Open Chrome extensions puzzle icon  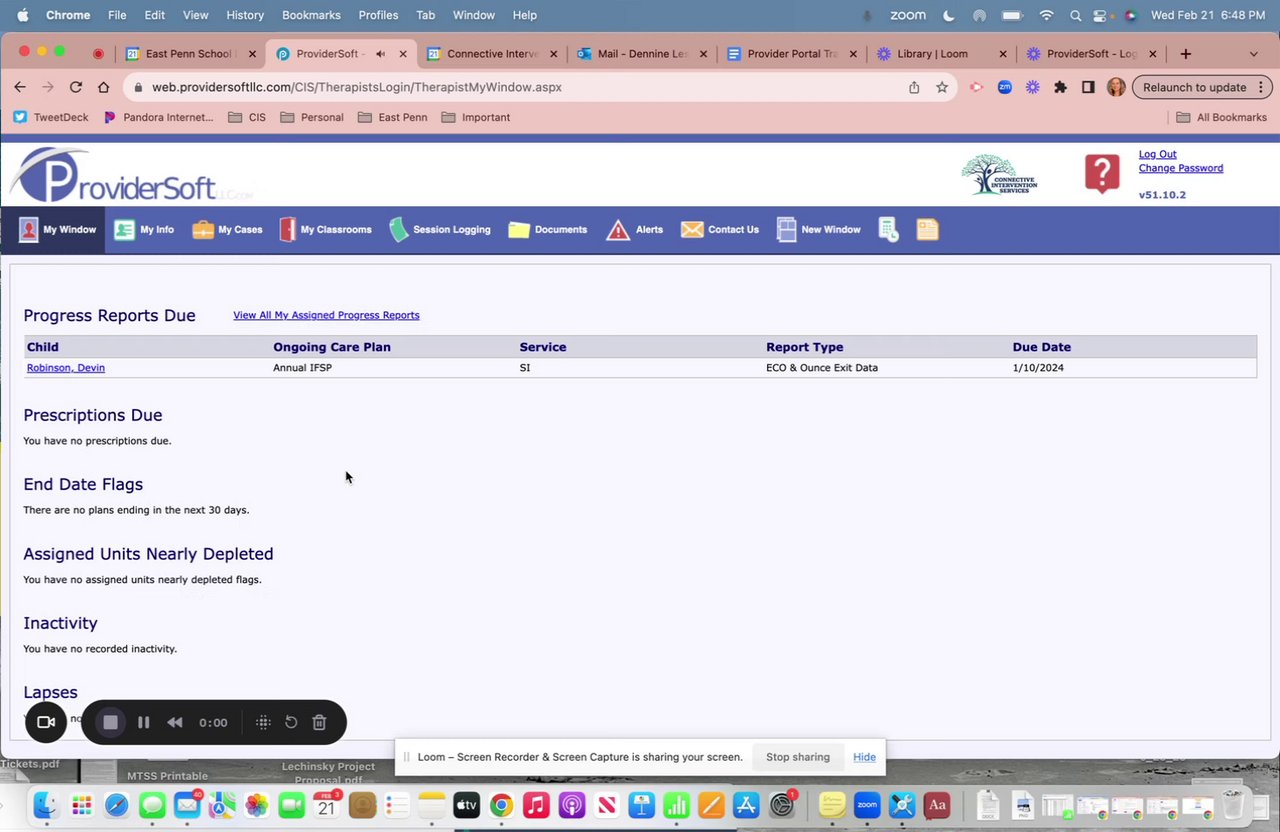(1061, 88)
